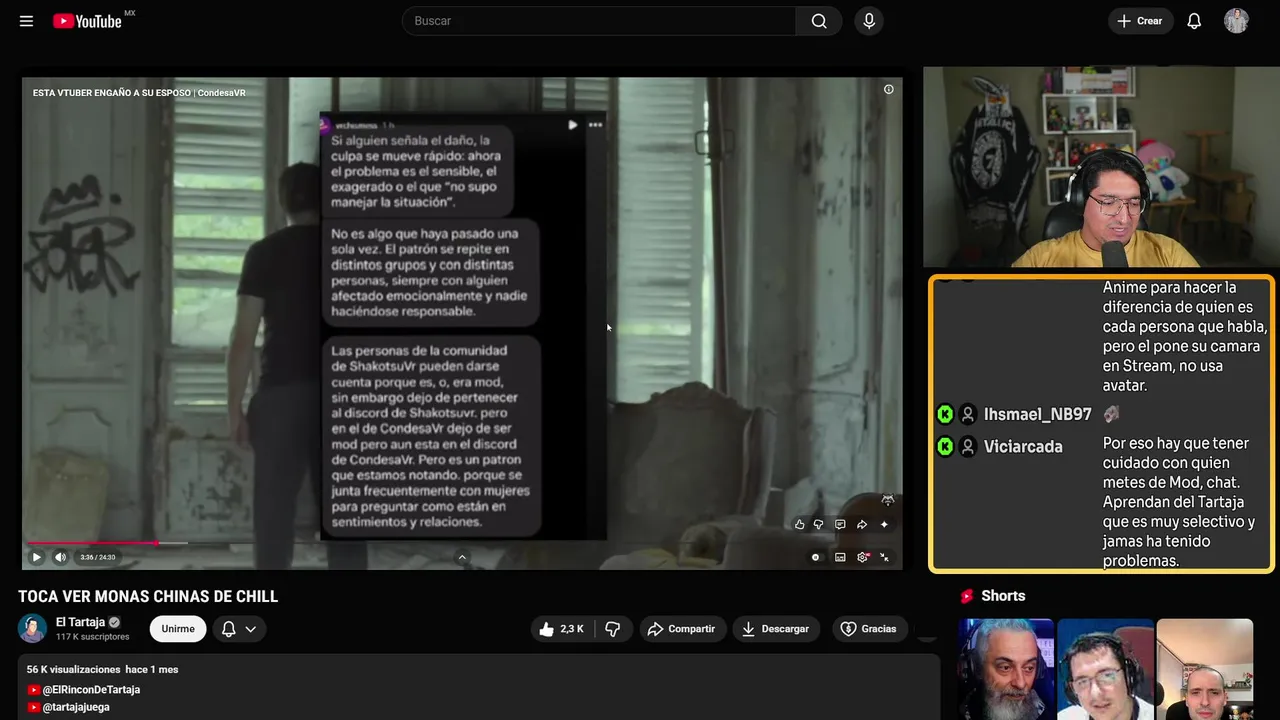Viewport: 1280px width, 720px height.
Task: Open the notifications bell in the header
Action: pos(1194,21)
